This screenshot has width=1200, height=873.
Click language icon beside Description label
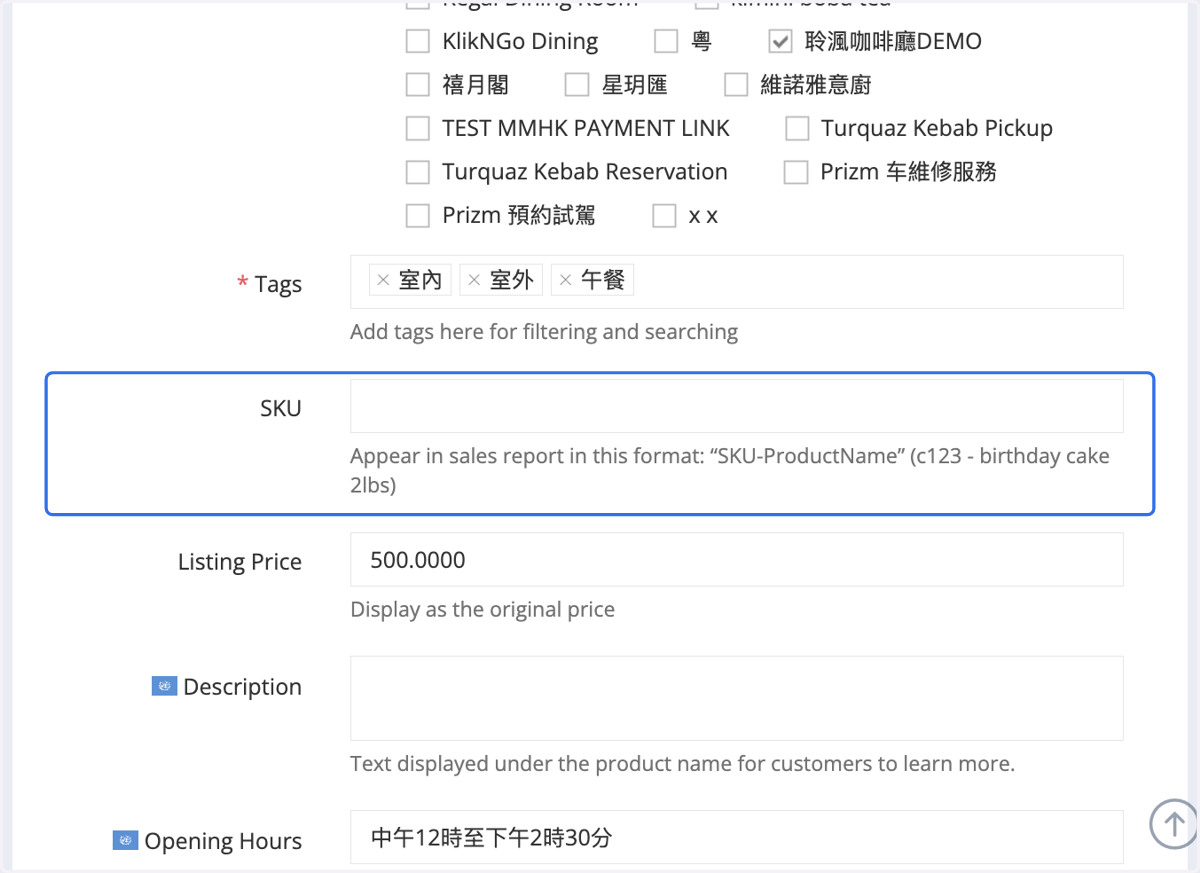pos(164,686)
